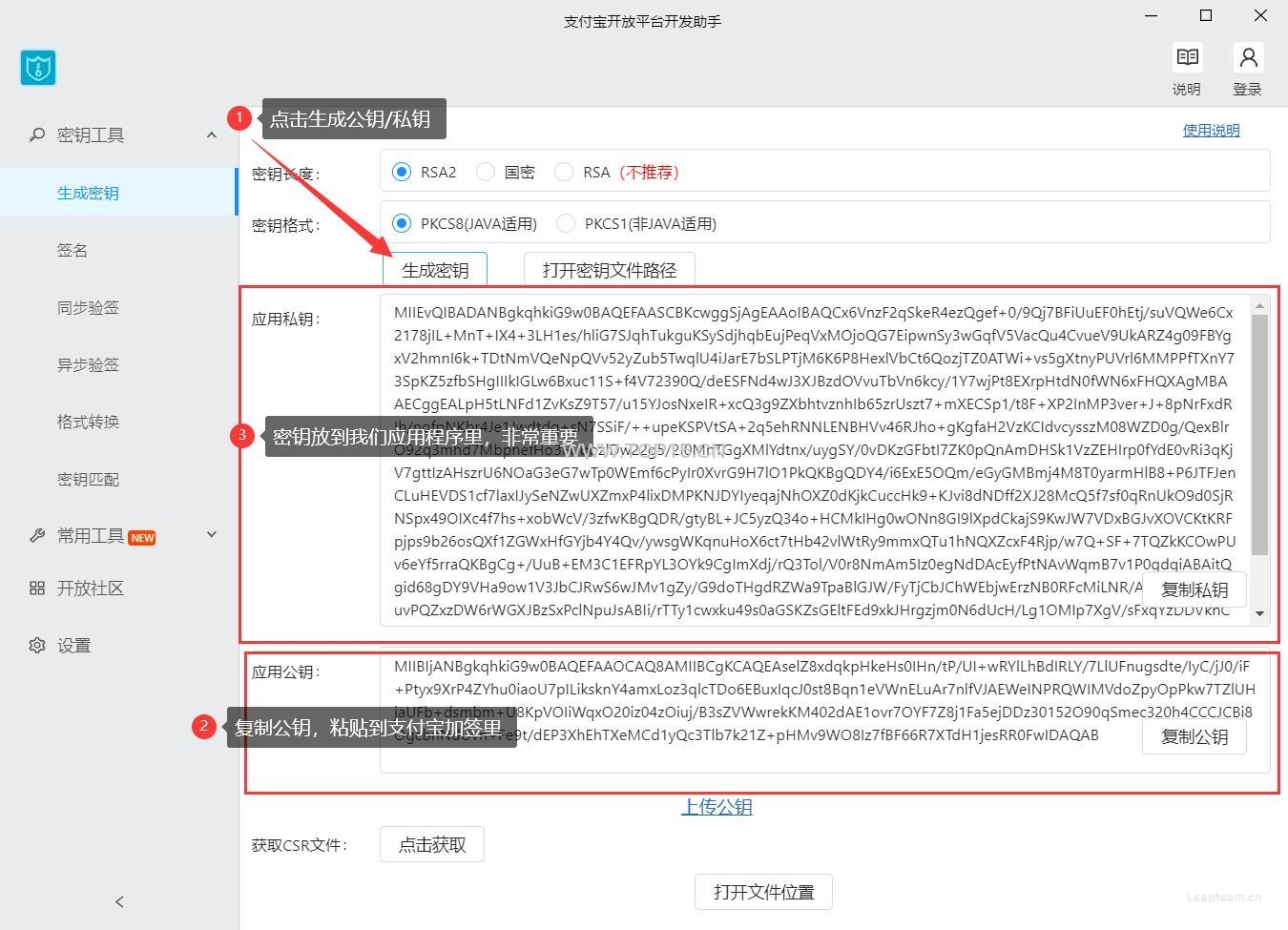Click the private key scrollbar down arrow
Viewport: 1288px width, 930px height.
pos(1259,614)
